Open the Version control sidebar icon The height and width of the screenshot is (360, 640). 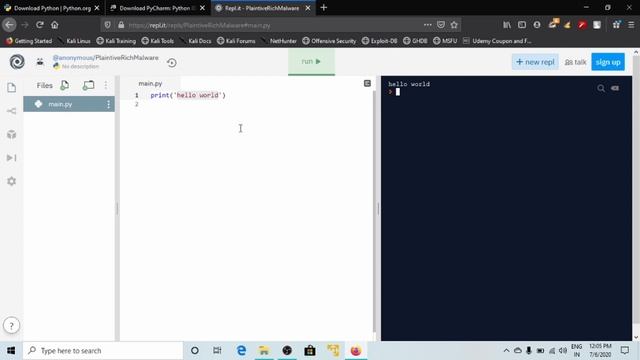[11, 111]
